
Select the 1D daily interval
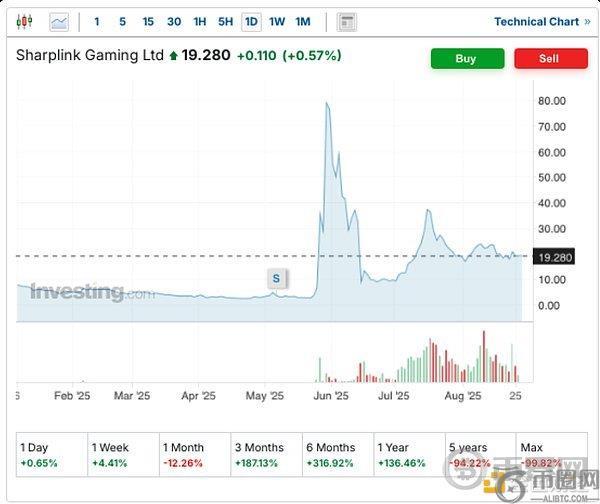[x=251, y=21]
